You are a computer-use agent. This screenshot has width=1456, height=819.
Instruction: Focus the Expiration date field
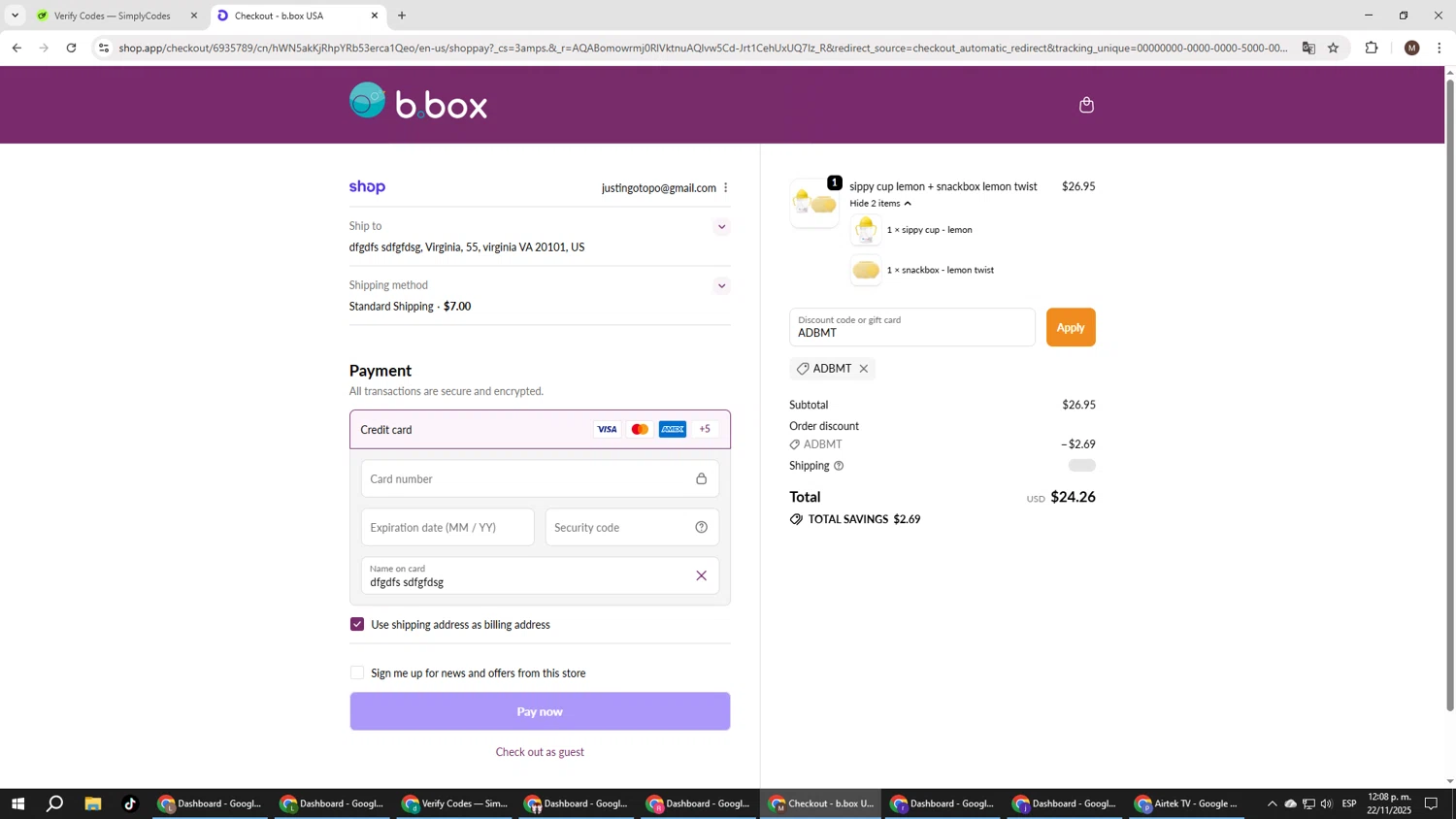(x=447, y=527)
